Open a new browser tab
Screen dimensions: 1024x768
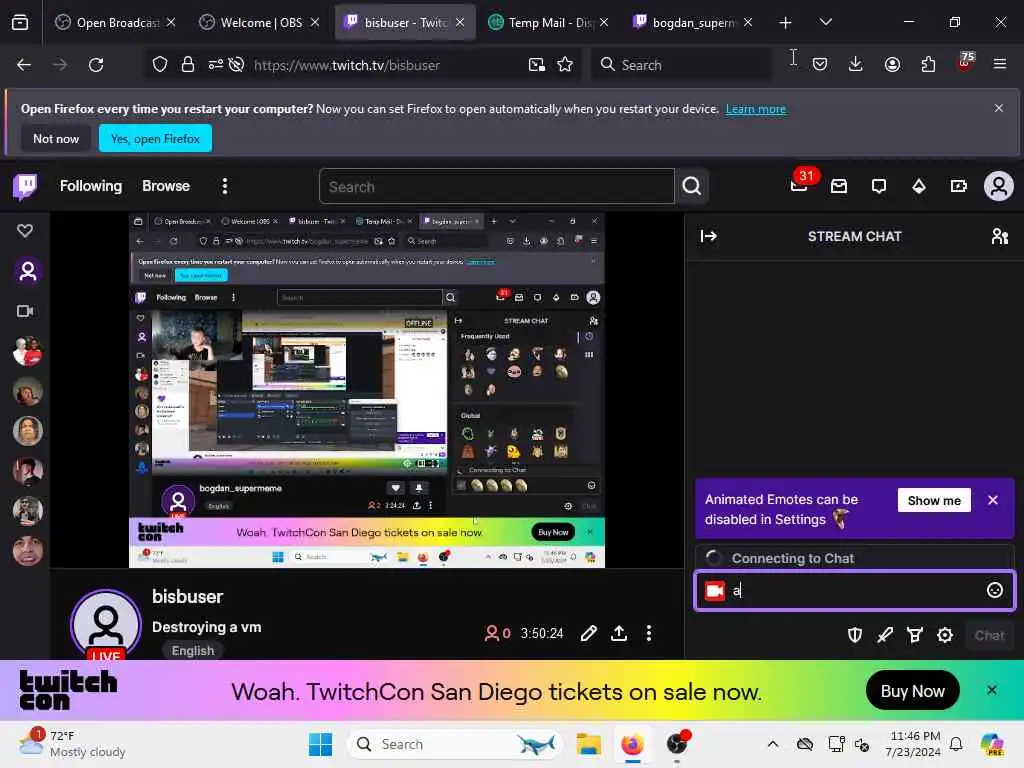(x=786, y=22)
